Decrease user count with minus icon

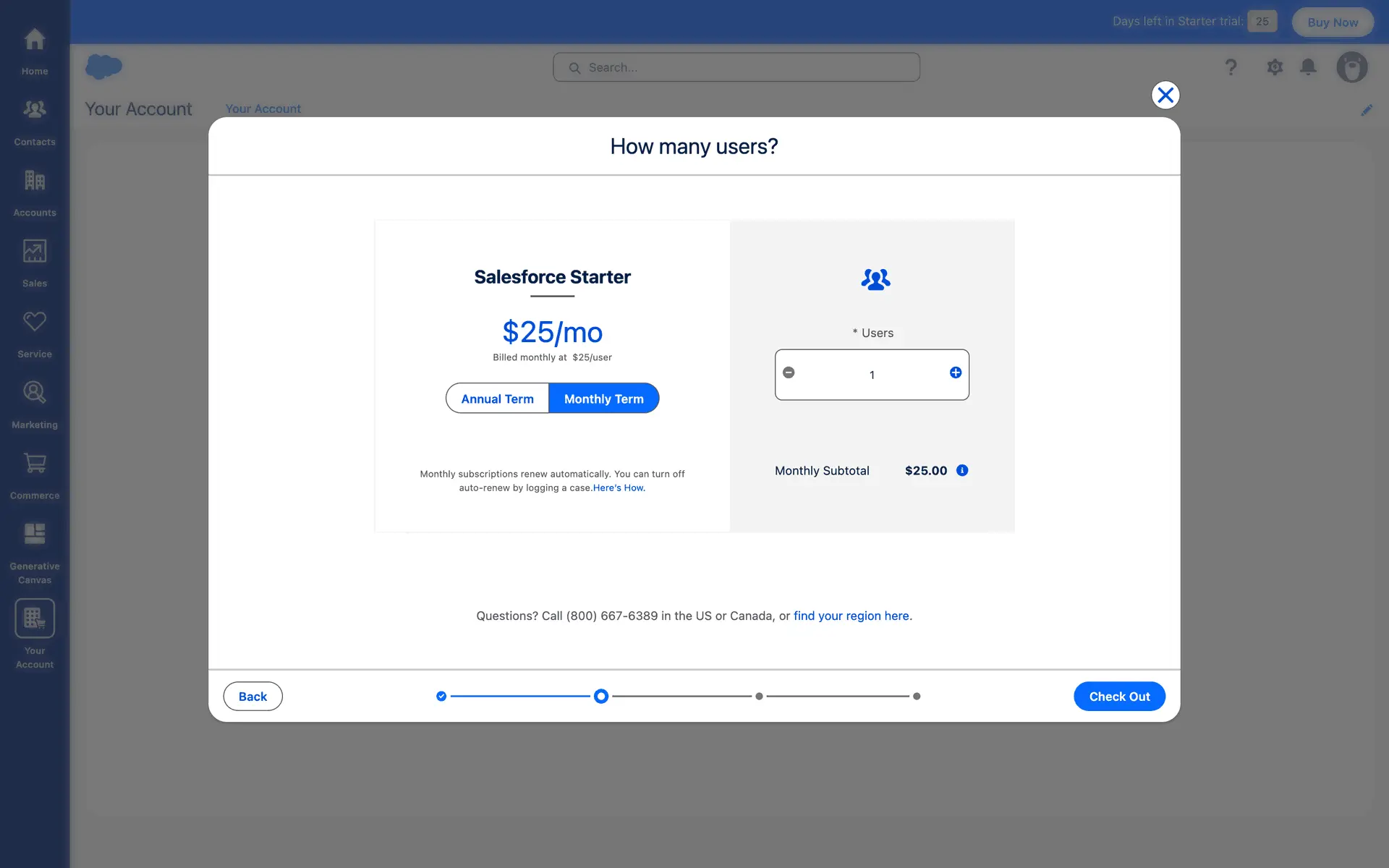point(789,373)
